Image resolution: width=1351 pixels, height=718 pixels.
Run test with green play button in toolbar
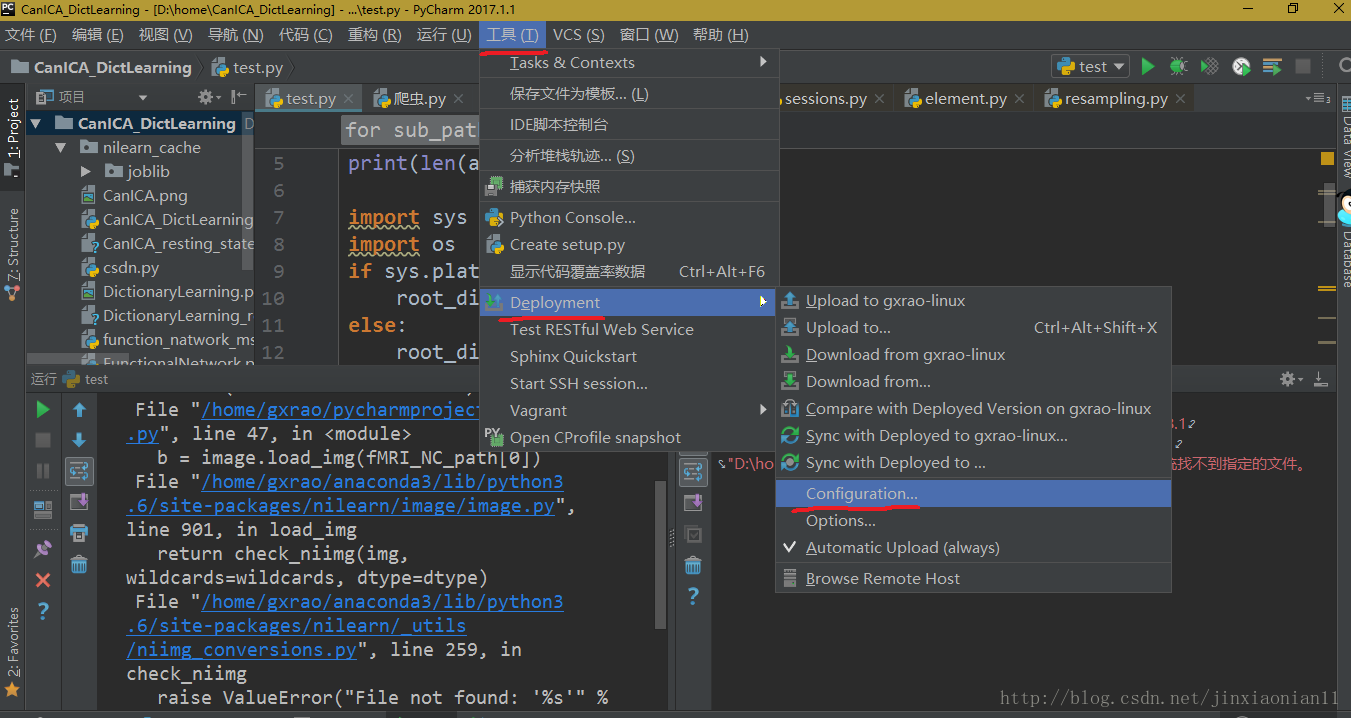point(1148,66)
